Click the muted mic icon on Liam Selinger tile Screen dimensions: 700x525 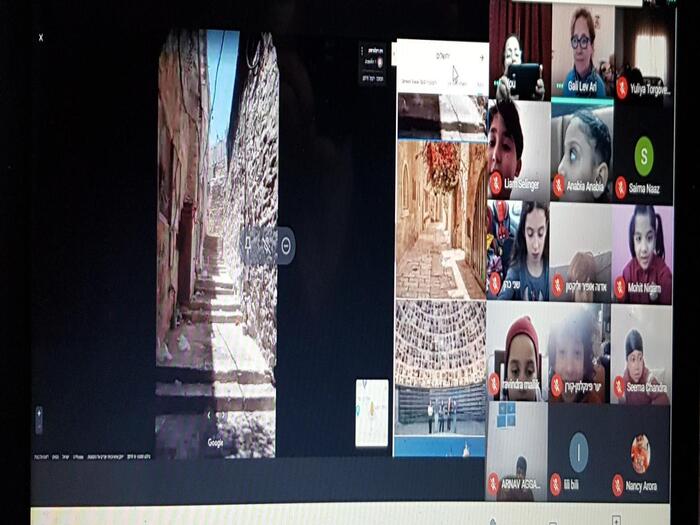click(496, 183)
